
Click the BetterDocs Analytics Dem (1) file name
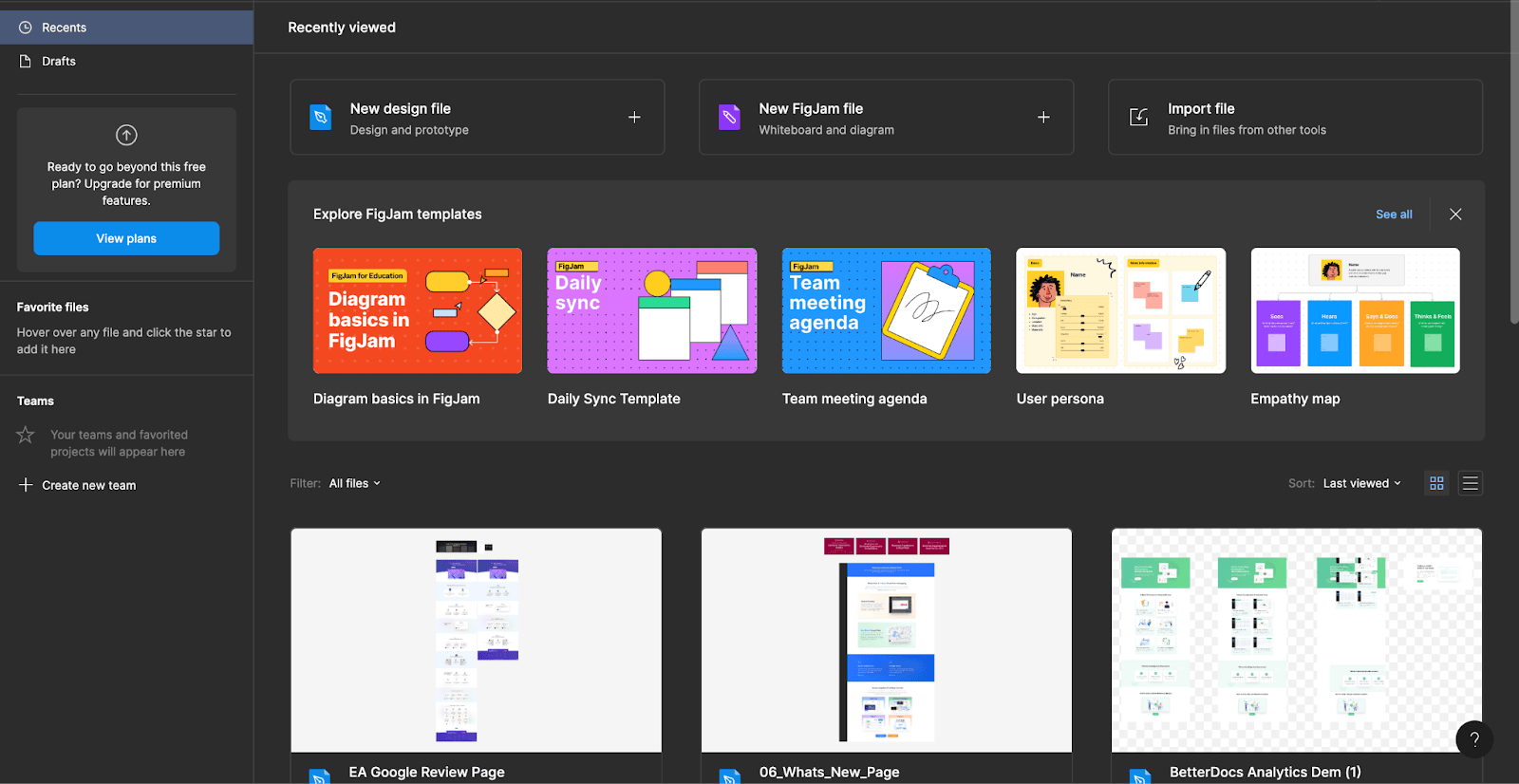coord(1266,772)
